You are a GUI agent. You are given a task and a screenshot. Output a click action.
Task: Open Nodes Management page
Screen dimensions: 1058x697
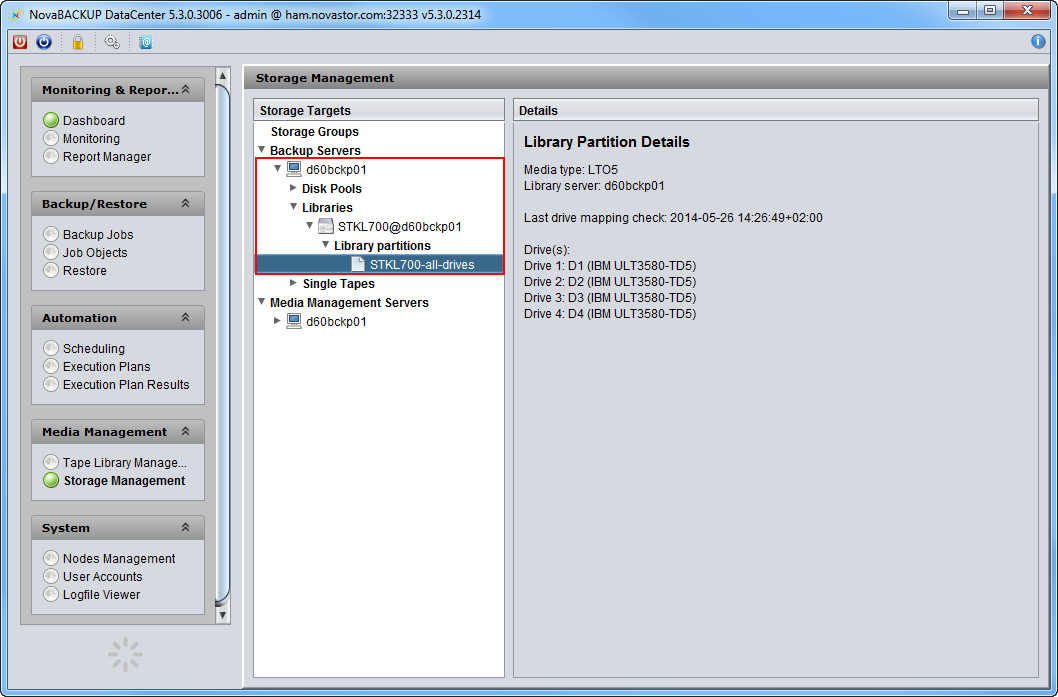pos(119,559)
